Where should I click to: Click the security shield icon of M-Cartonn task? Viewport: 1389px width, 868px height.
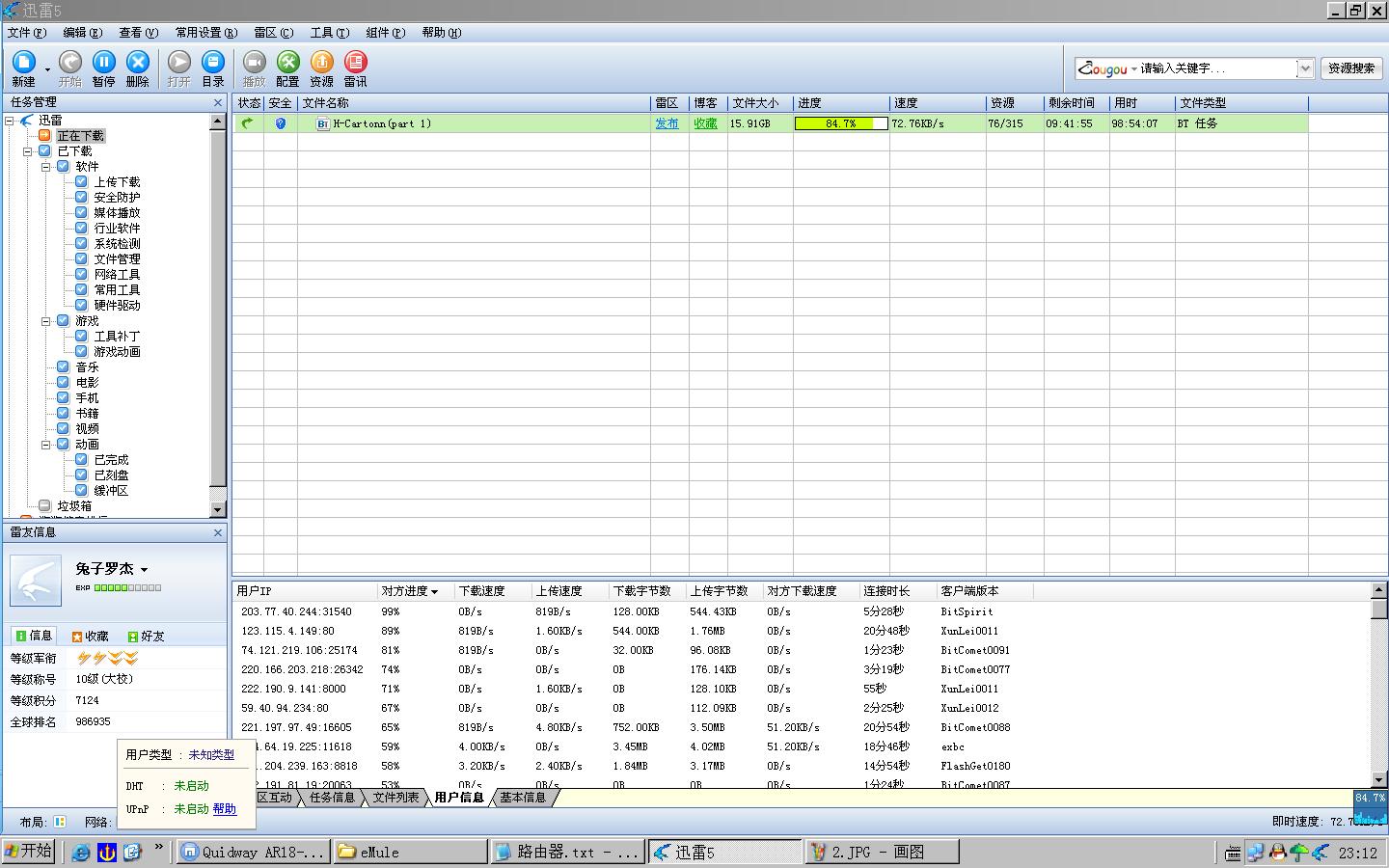coord(280,123)
